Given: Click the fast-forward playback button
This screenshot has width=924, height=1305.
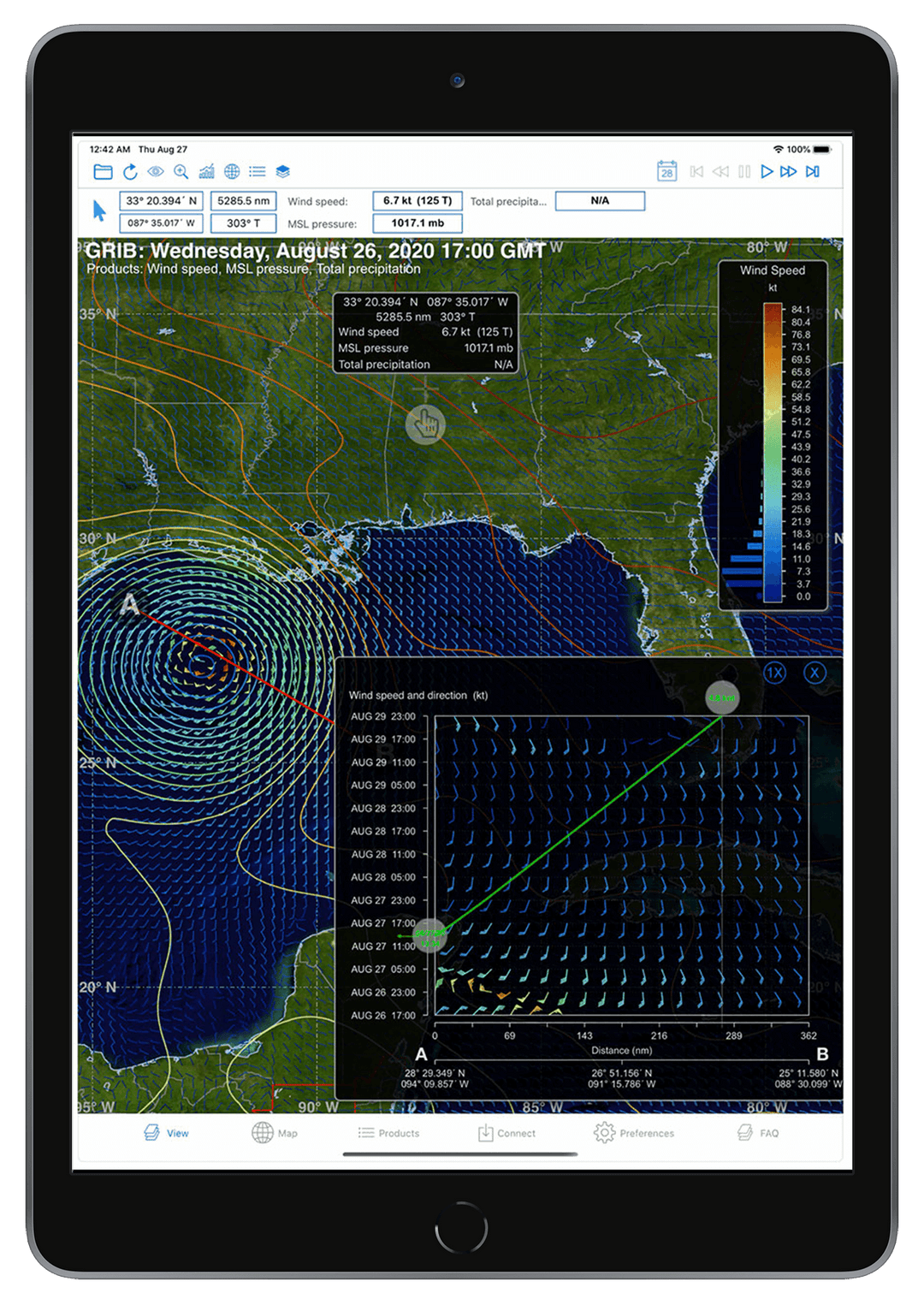Looking at the screenshot, I should click(789, 172).
